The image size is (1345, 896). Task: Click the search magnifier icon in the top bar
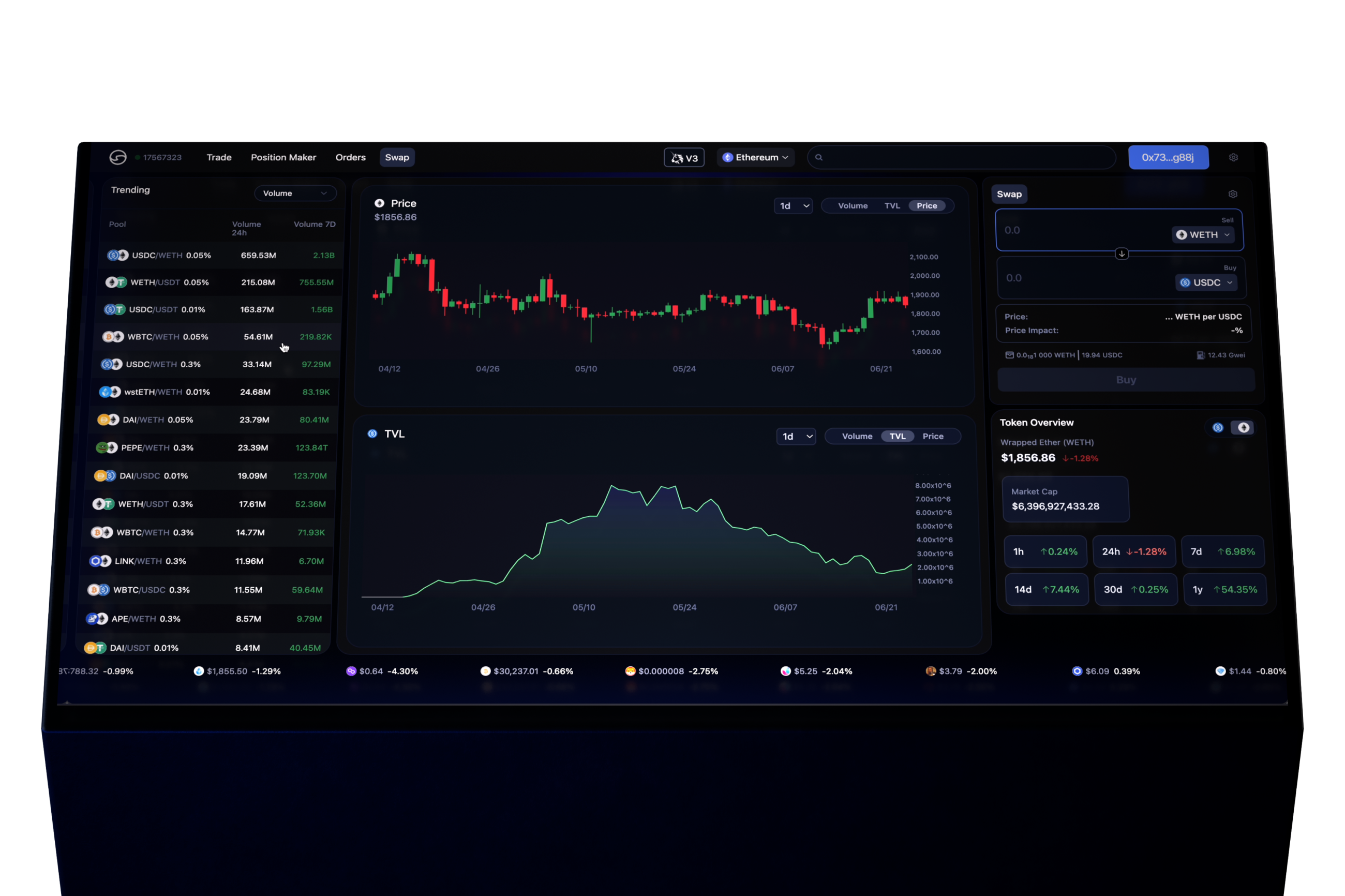(819, 157)
